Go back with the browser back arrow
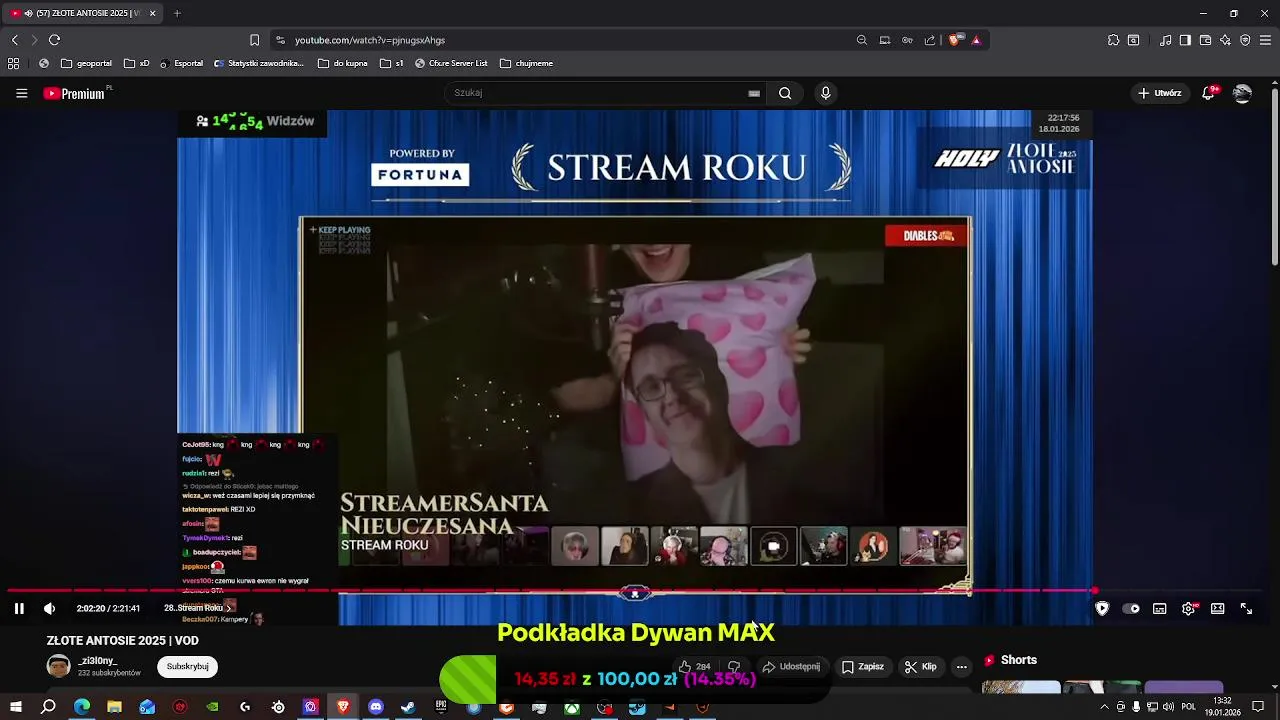1280x720 pixels. (15, 40)
